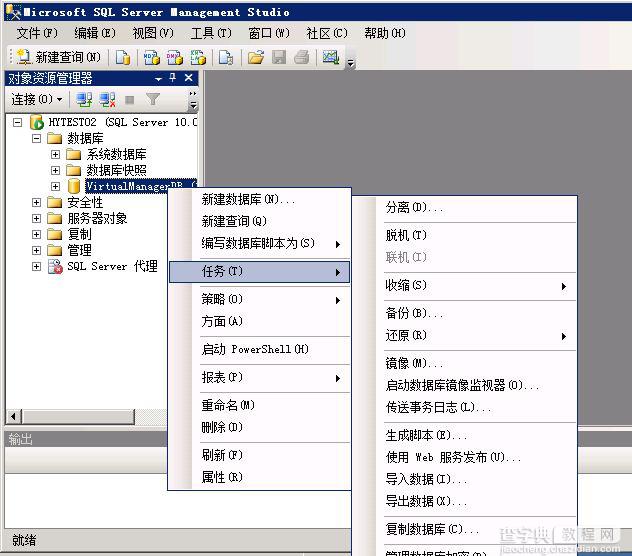Click the MDX query toolbar icon
This screenshot has height=556, width=632.
[x=152, y=57]
